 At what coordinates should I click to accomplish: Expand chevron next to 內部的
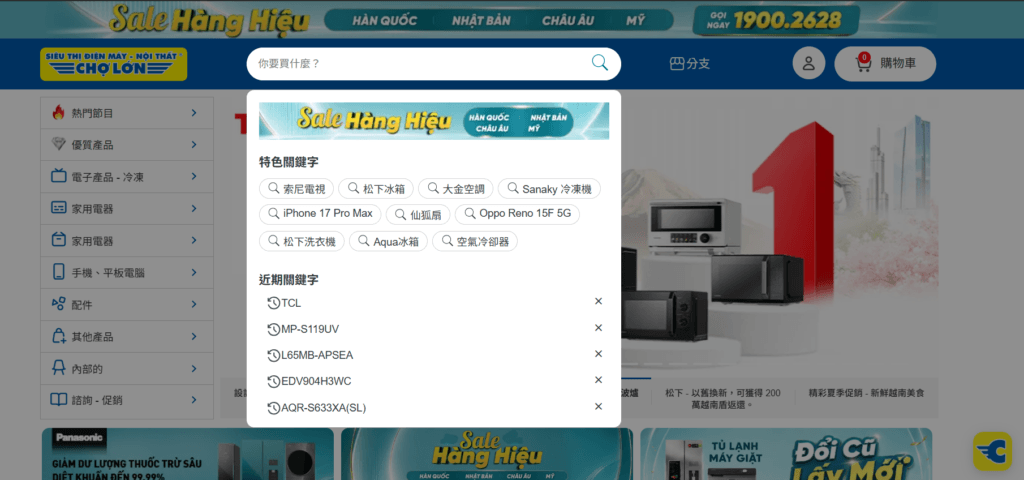[x=194, y=368]
